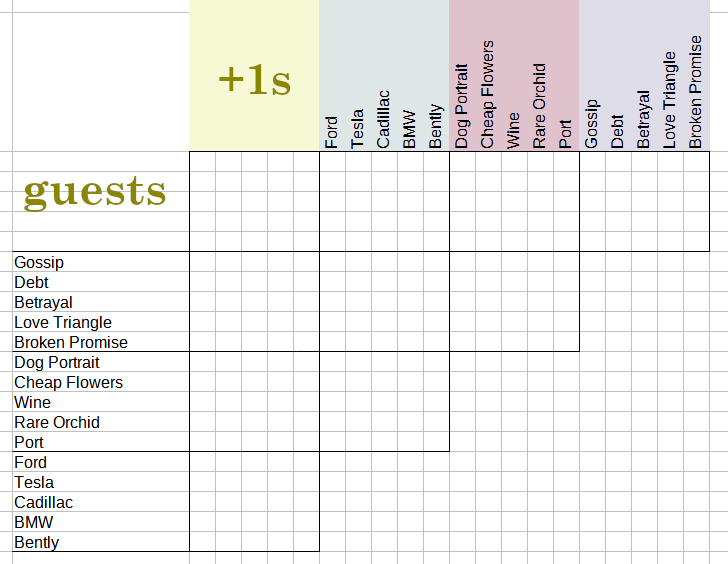Click the Gossip row label

point(39,262)
